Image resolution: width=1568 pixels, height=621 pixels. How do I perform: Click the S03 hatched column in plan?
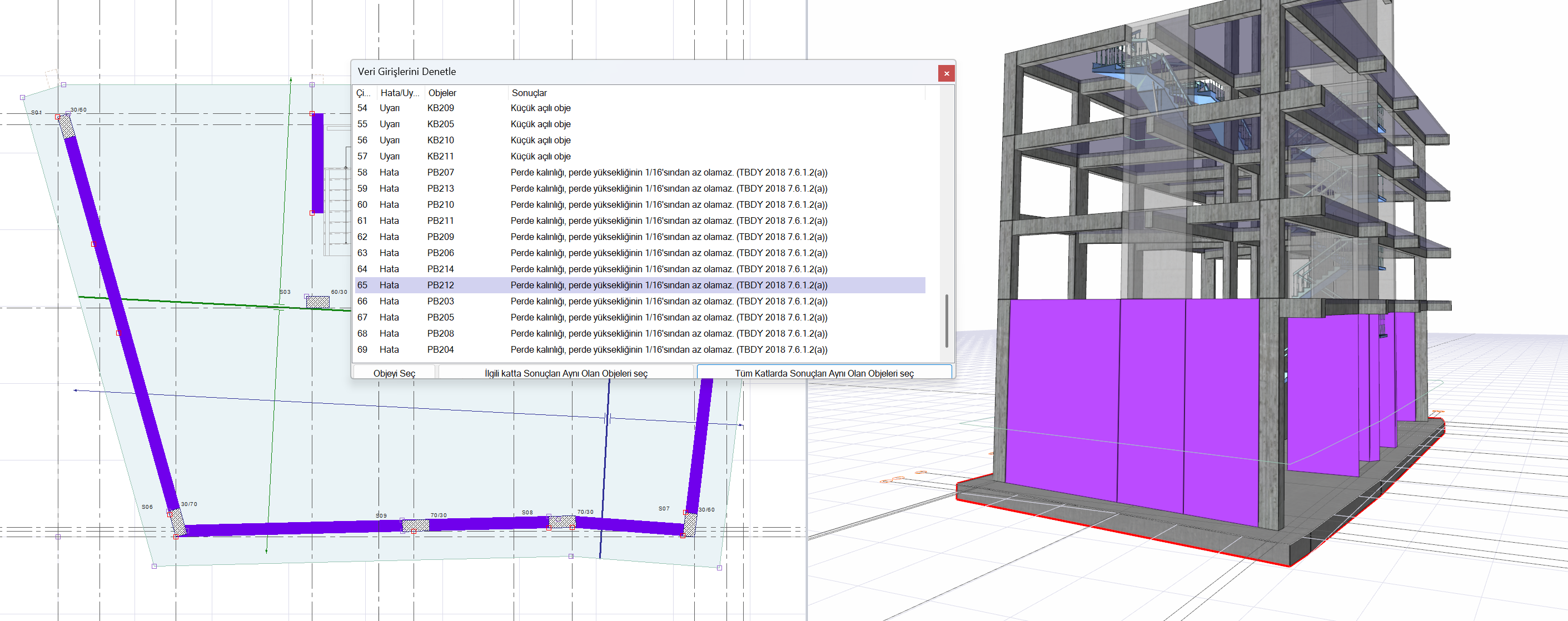click(x=317, y=302)
